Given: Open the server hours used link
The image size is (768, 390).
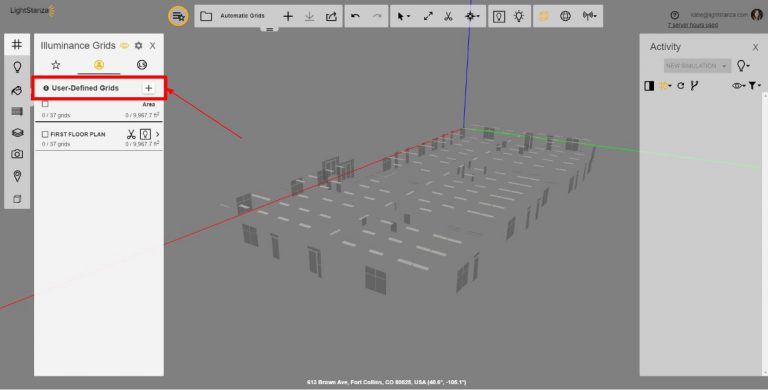Looking at the screenshot, I should pyautogui.click(x=693, y=24).
